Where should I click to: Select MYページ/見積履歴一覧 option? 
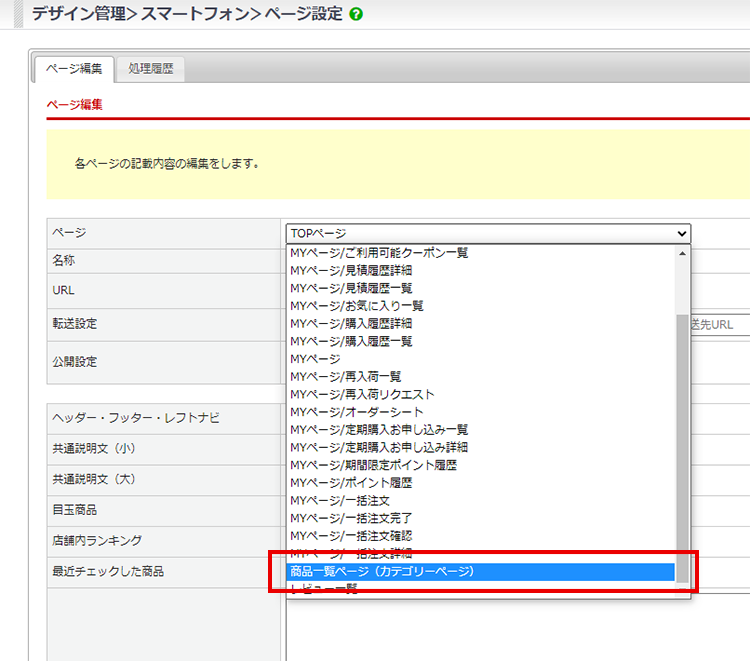[351, 288]
